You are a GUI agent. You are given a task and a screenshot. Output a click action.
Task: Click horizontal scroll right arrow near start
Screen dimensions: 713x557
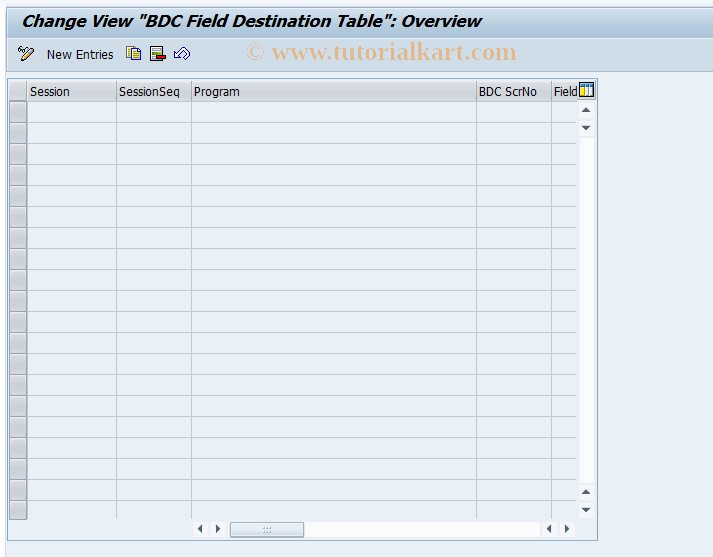coord(218,529)
